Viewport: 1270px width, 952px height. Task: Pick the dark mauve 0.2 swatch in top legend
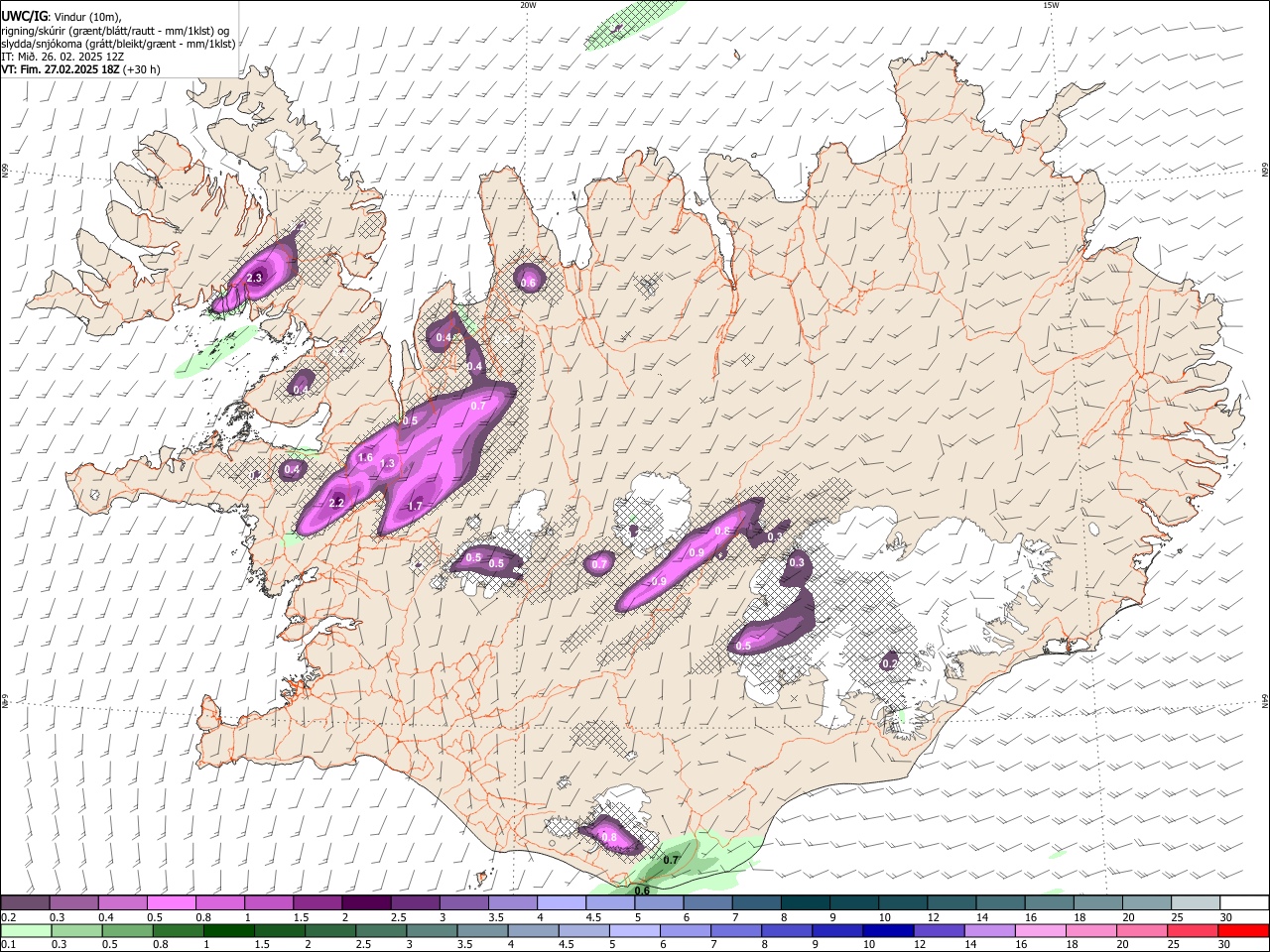[26, 903]
